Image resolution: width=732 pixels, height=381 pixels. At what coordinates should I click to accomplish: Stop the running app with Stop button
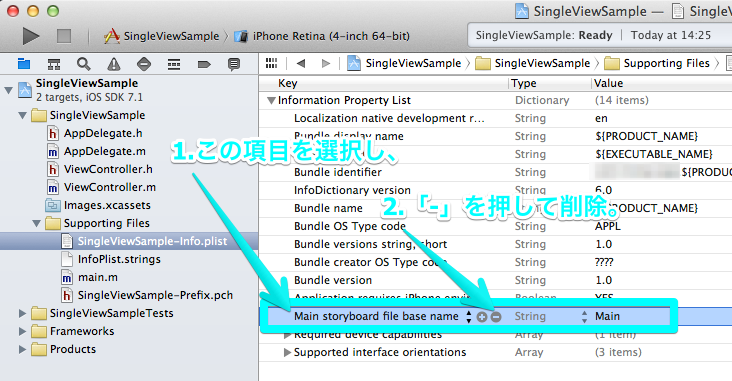tap(64, 36)
